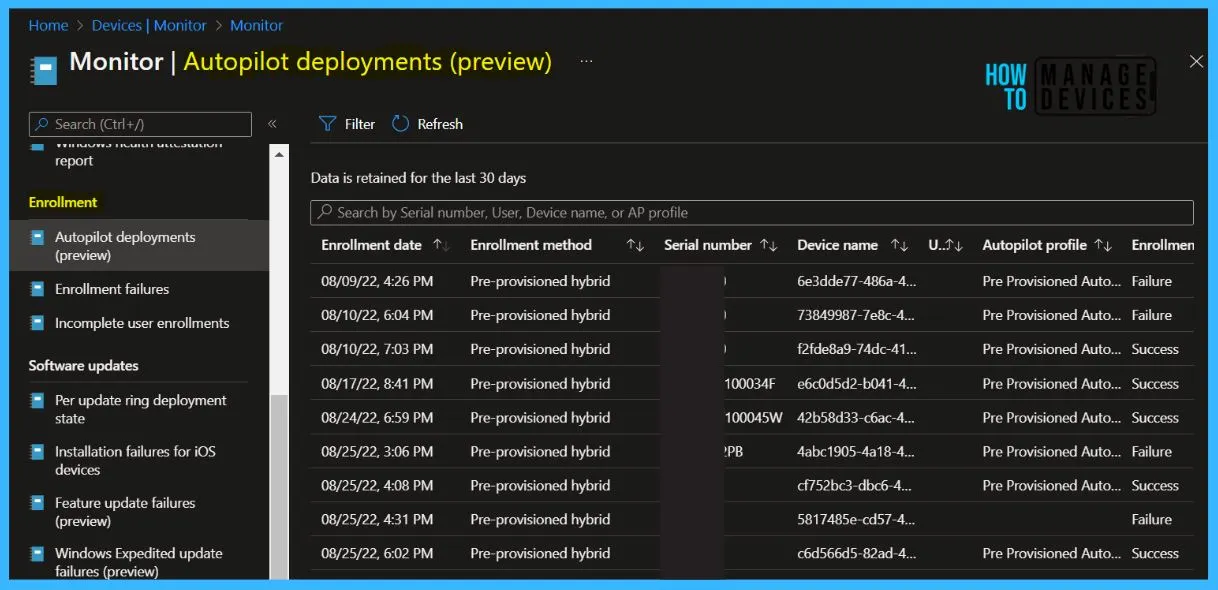
Task: Click device name c6d566d5-82ad-4...
Action: 855,553
